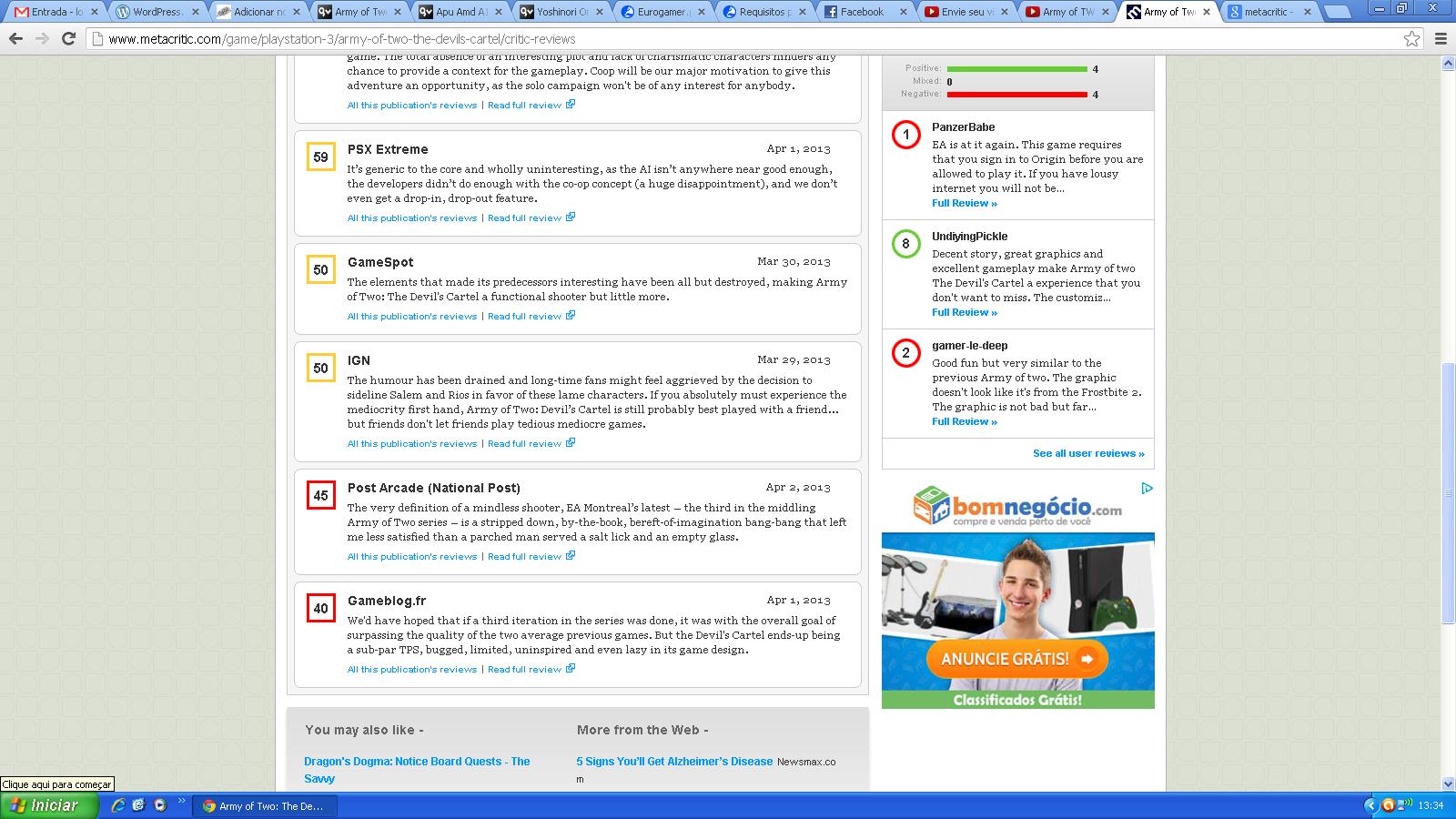The height and width of the screenshot is (819, 1456).
Task: Open PanzerBabe's Full Review link
Action: tap(964, 204)
